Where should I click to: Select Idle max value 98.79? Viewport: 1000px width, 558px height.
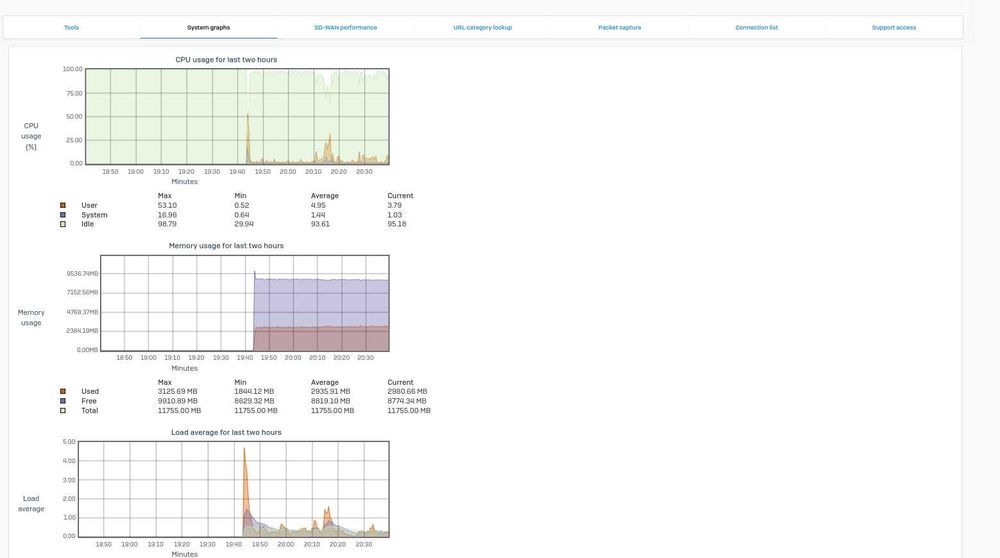pos(167,224)
